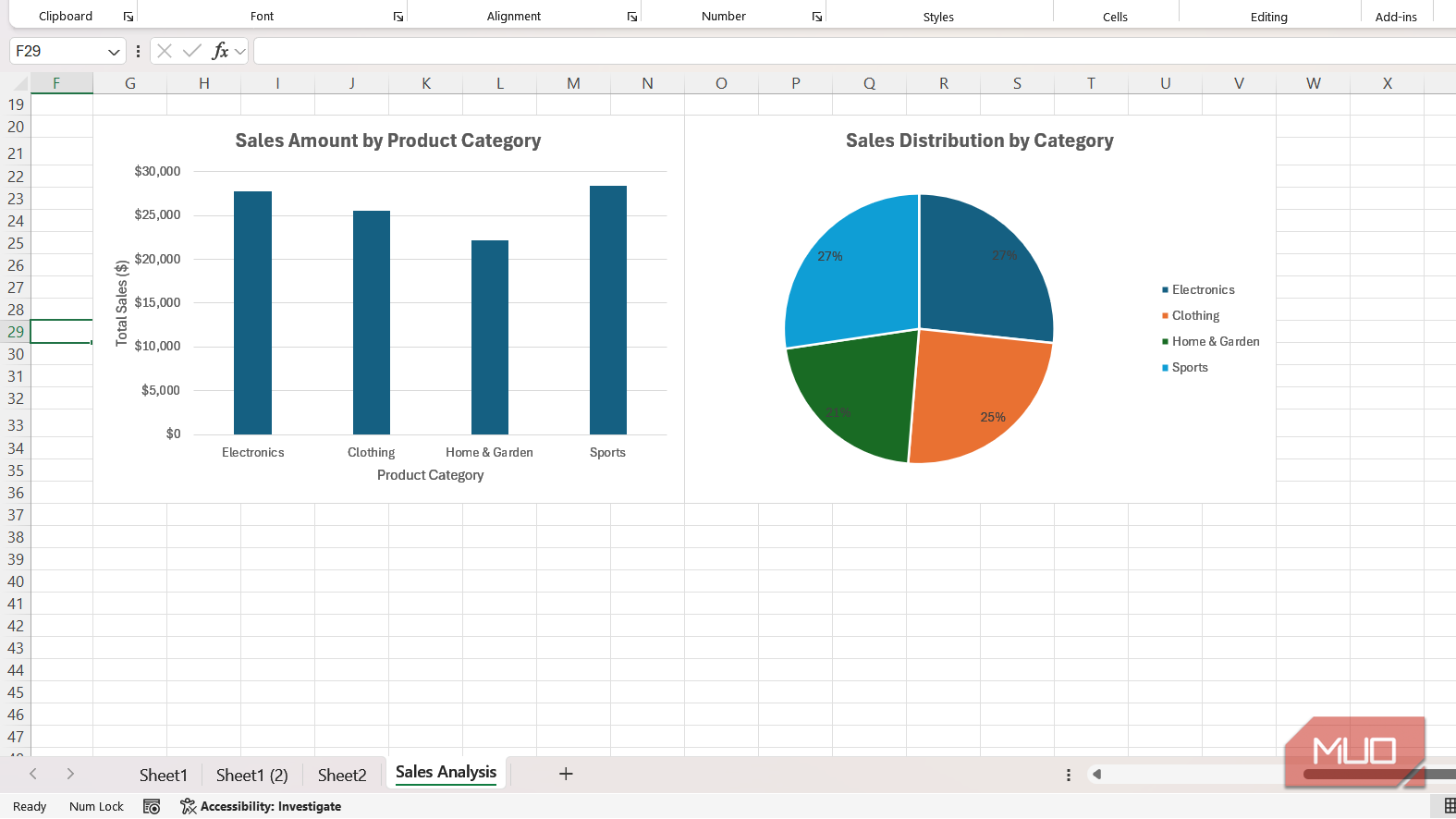This screenshot has width=1456, height=819.
Task: Click the Name Box showing F29
Action: [55, 51]
